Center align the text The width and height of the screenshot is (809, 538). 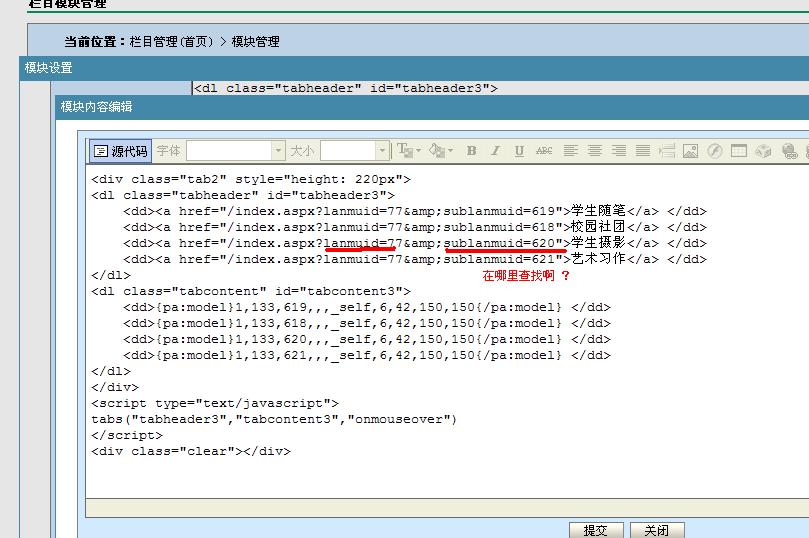point(594,151)
